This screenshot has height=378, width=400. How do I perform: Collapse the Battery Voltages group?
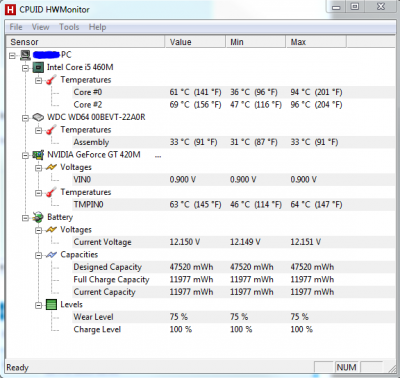(39, 230)
